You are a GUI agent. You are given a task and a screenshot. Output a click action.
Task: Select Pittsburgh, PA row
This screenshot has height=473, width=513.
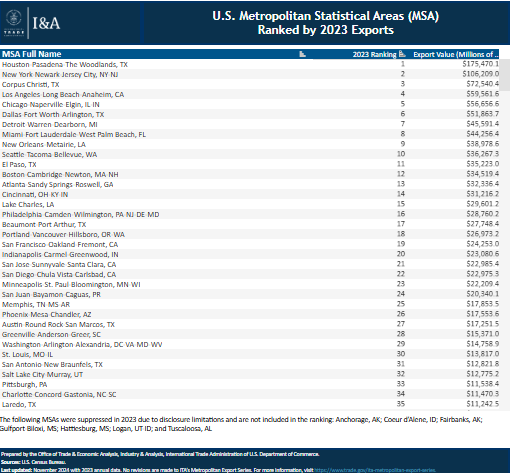click(x=250, y=384)
